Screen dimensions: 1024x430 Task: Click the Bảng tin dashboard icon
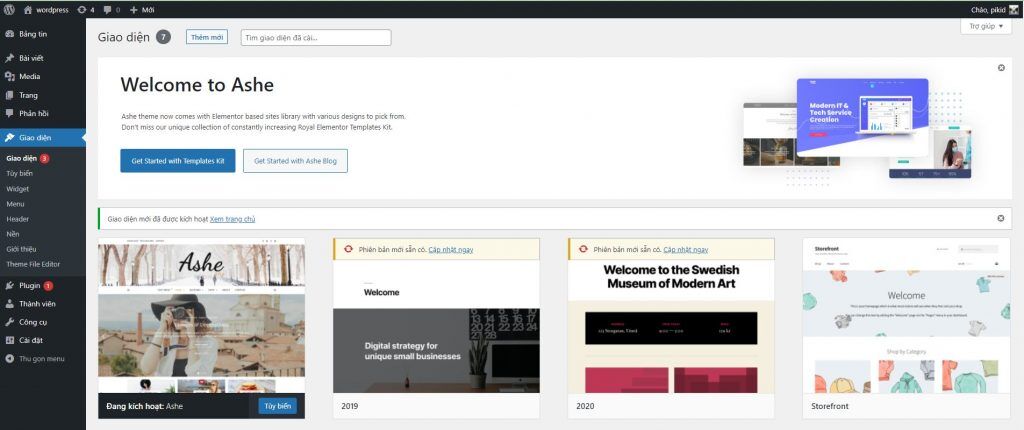pyautogui.click(x=9, y=34)
